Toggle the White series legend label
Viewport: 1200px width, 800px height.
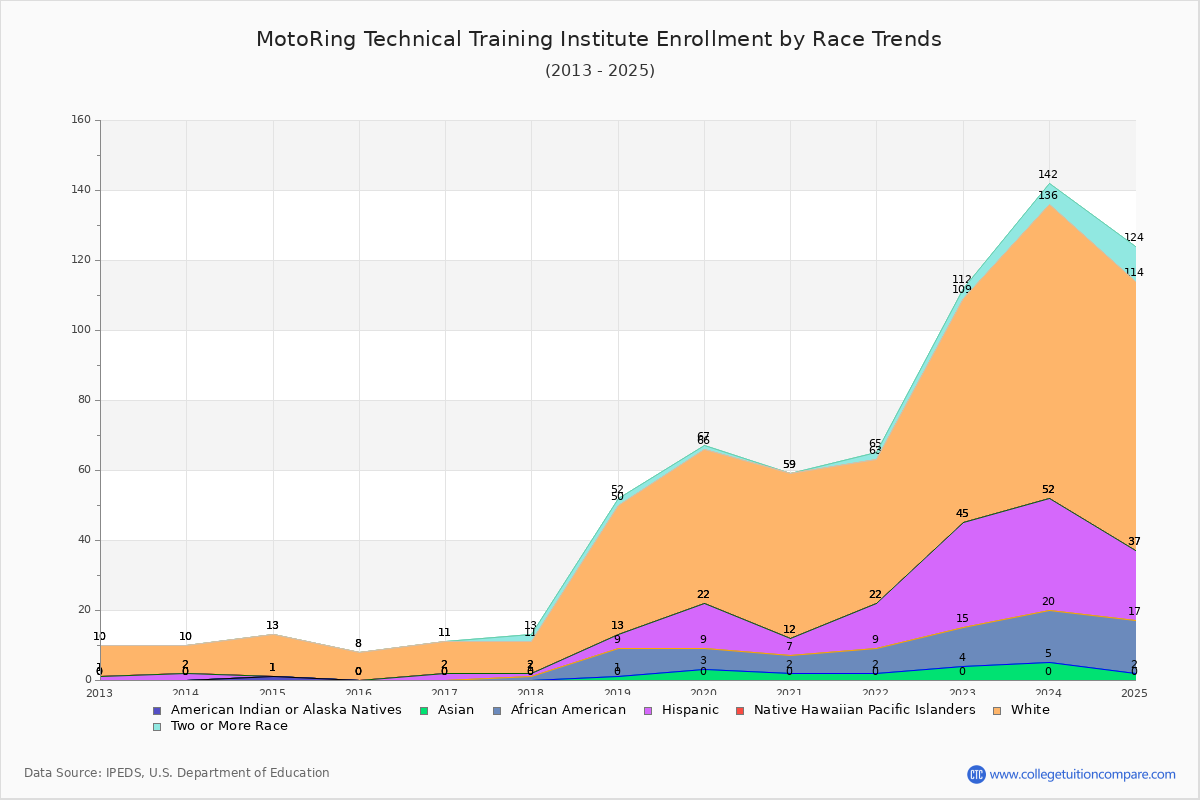(1030, 710)
